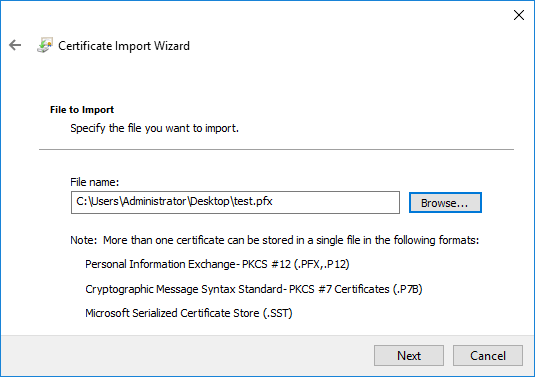Viewport: 535px width, 377px height.
Task: Place cursor on 'C:' in the file path
Action: [x=82, y=201]
